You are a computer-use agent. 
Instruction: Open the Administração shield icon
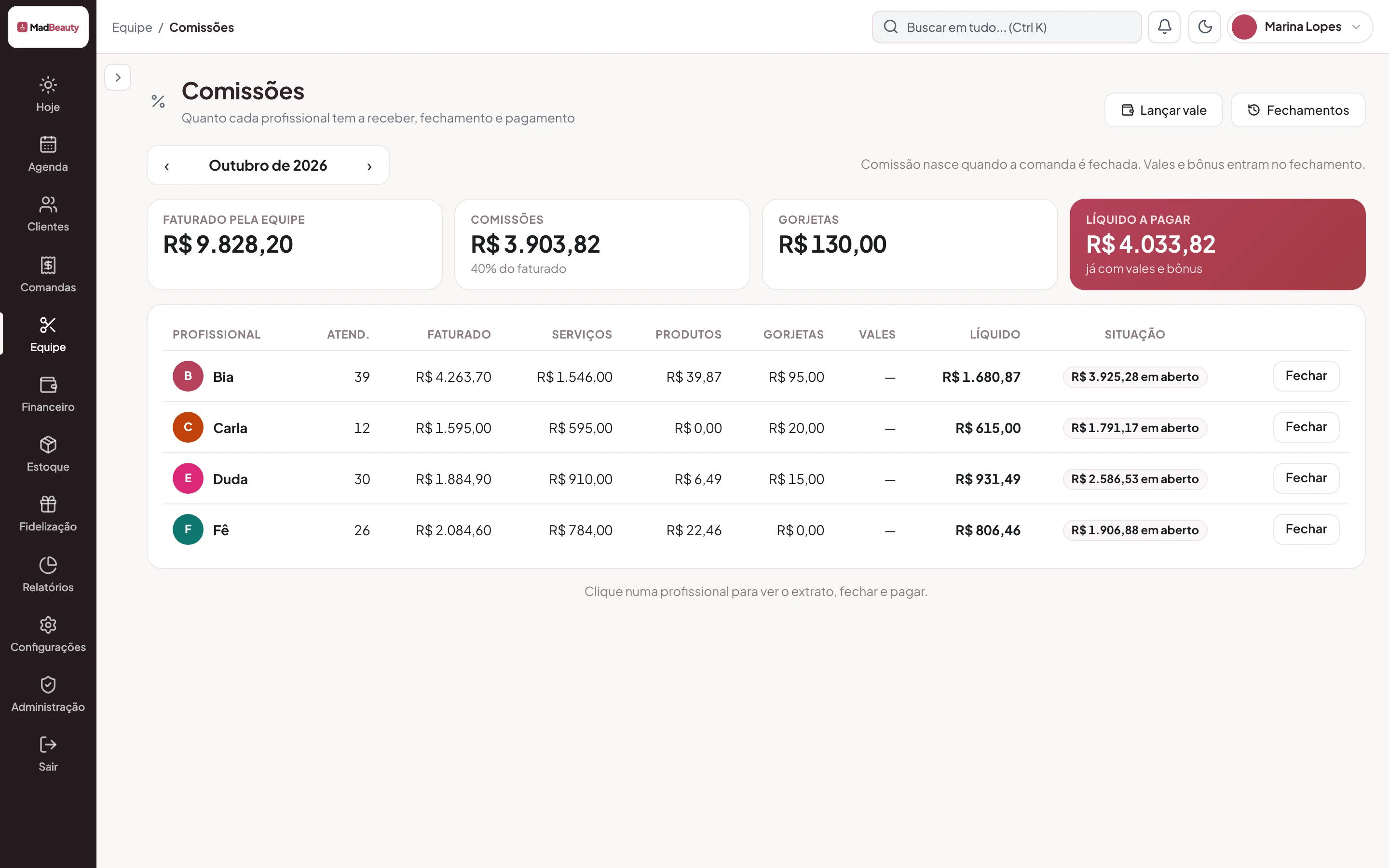(48, 684)
